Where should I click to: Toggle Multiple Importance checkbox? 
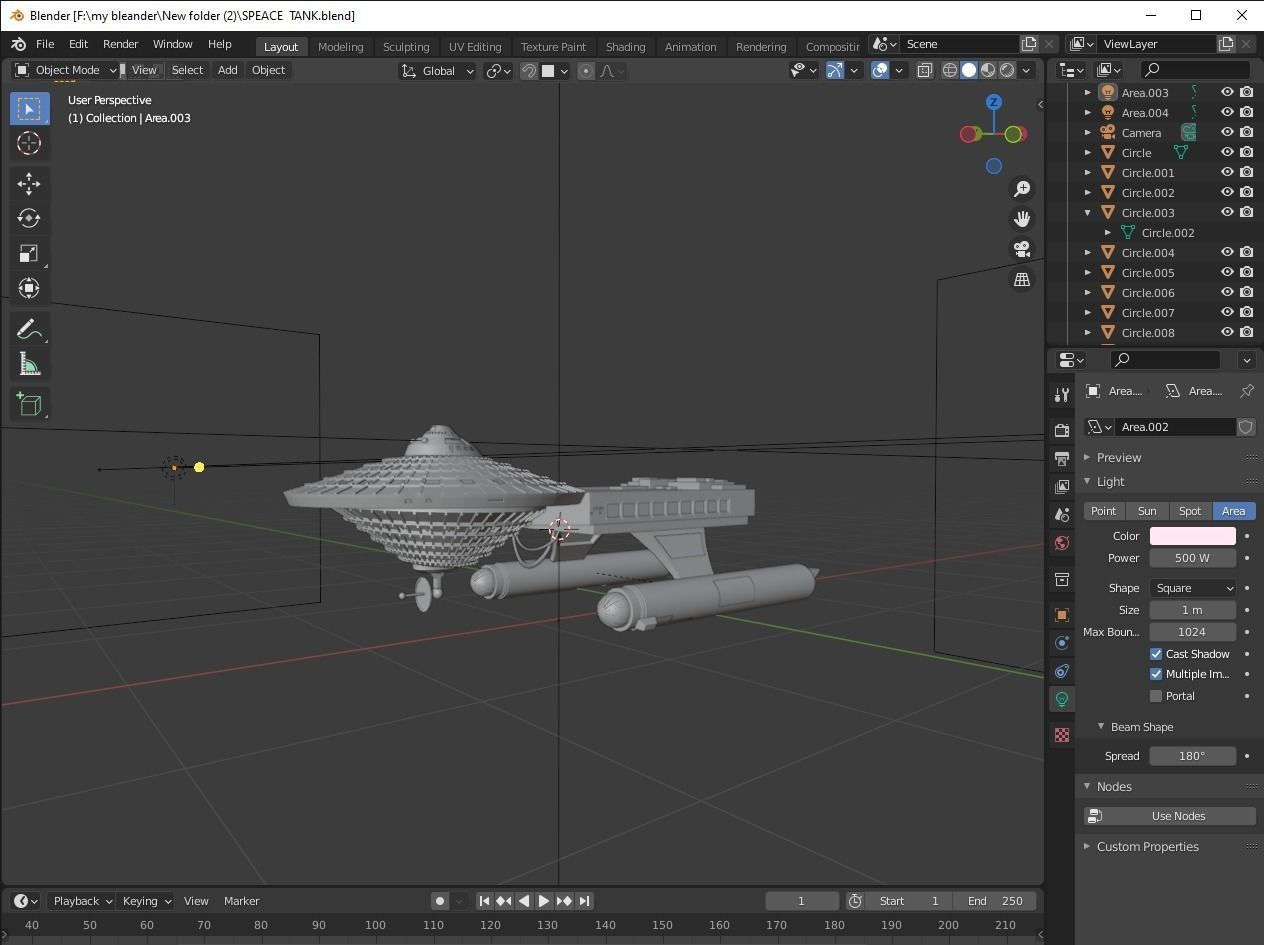click(x=1156, y=674)
